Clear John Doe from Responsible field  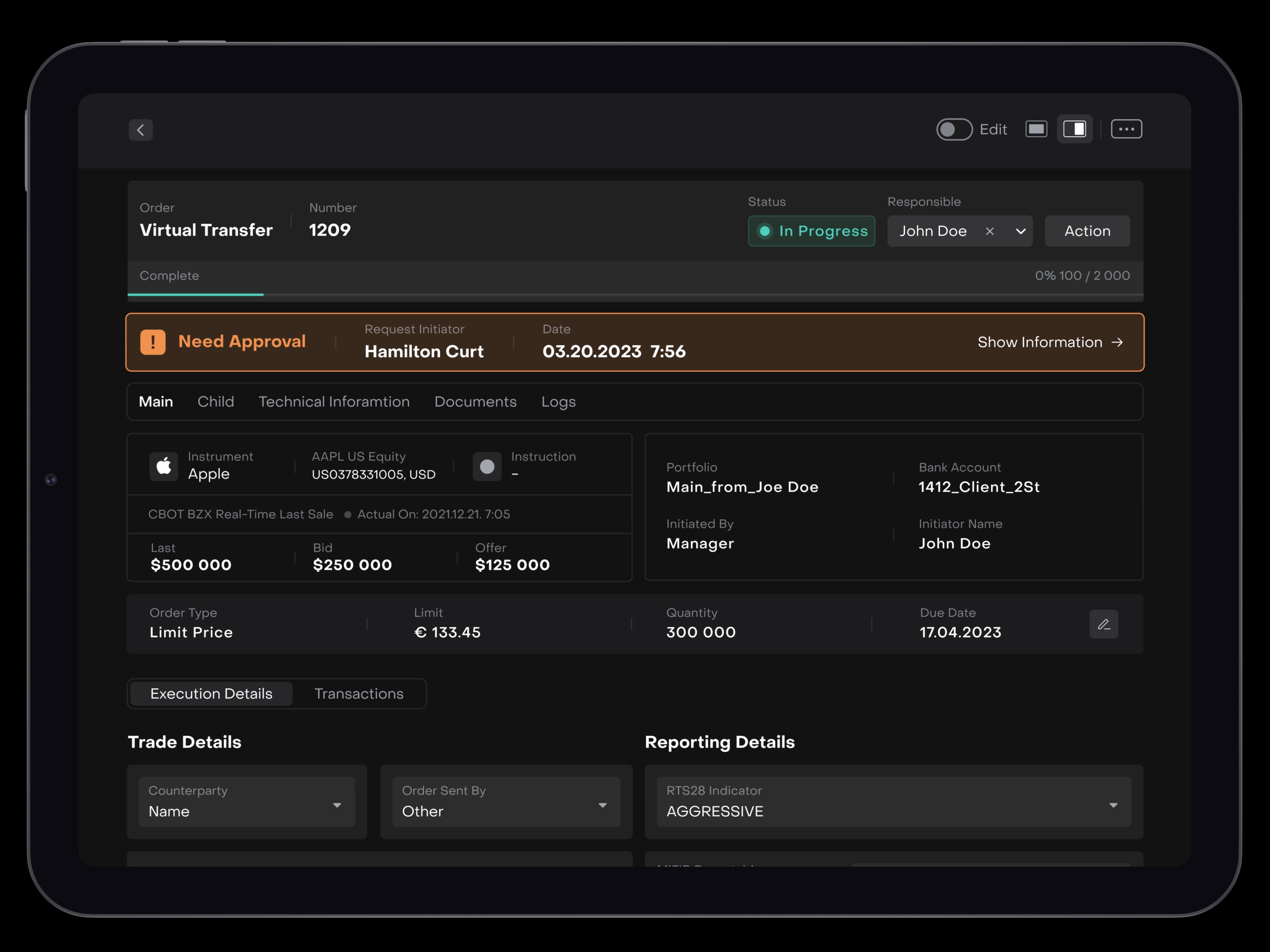point(990,231)
